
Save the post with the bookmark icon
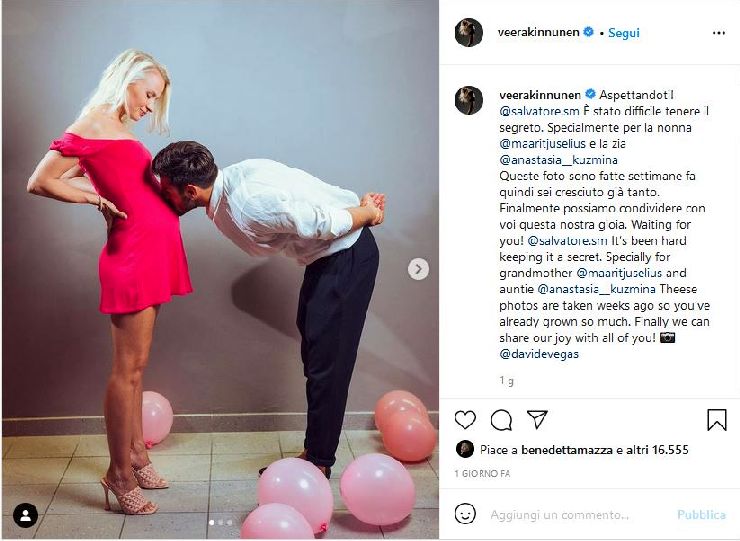point(716,420)
